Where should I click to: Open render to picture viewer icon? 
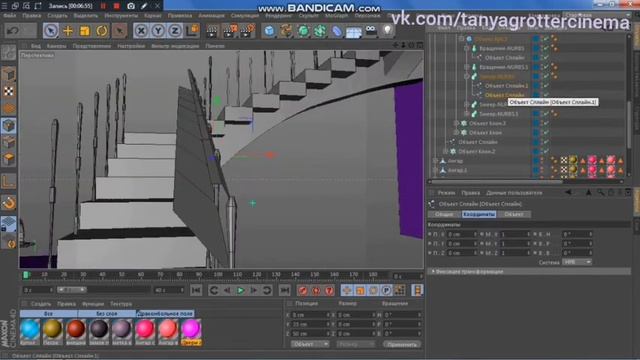click(x=230, y=31)
